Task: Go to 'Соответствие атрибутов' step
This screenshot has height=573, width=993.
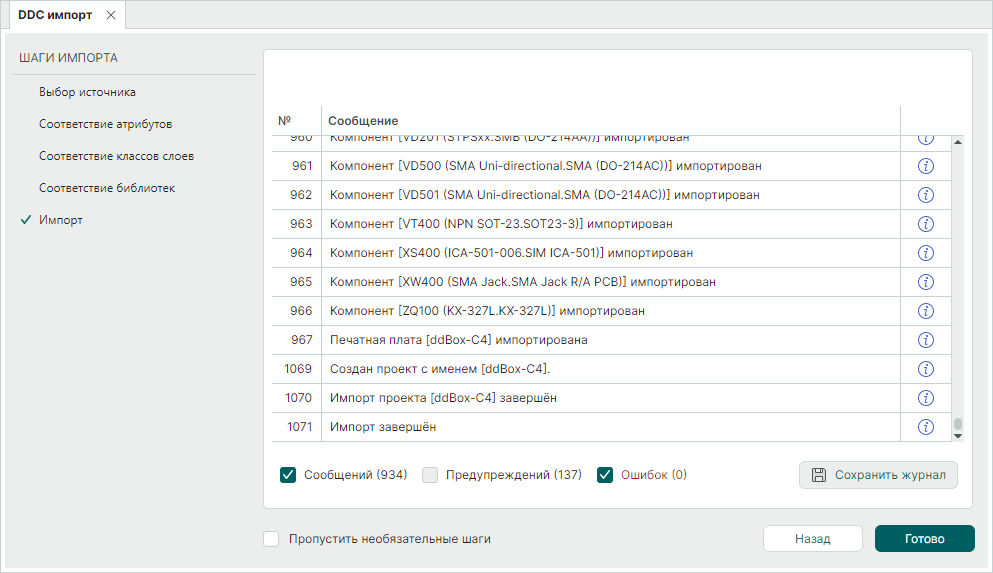Action: pos(105,124)
